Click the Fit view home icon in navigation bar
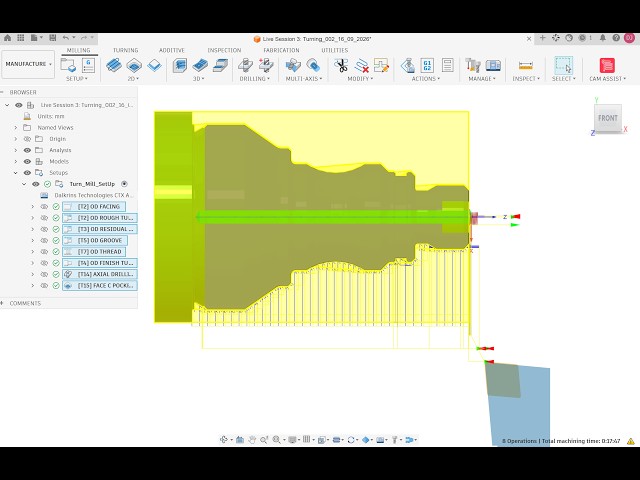Screen dimensions: 640x480 pyautogui.click(x=240, y=440)
